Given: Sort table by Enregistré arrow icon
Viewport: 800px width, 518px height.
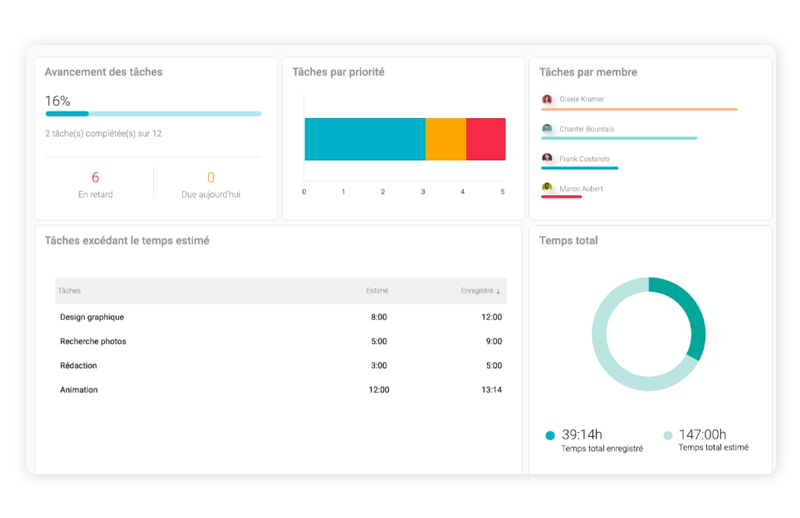Looking at the screenshot, I should pyautogui.click(x=498, y=291).
